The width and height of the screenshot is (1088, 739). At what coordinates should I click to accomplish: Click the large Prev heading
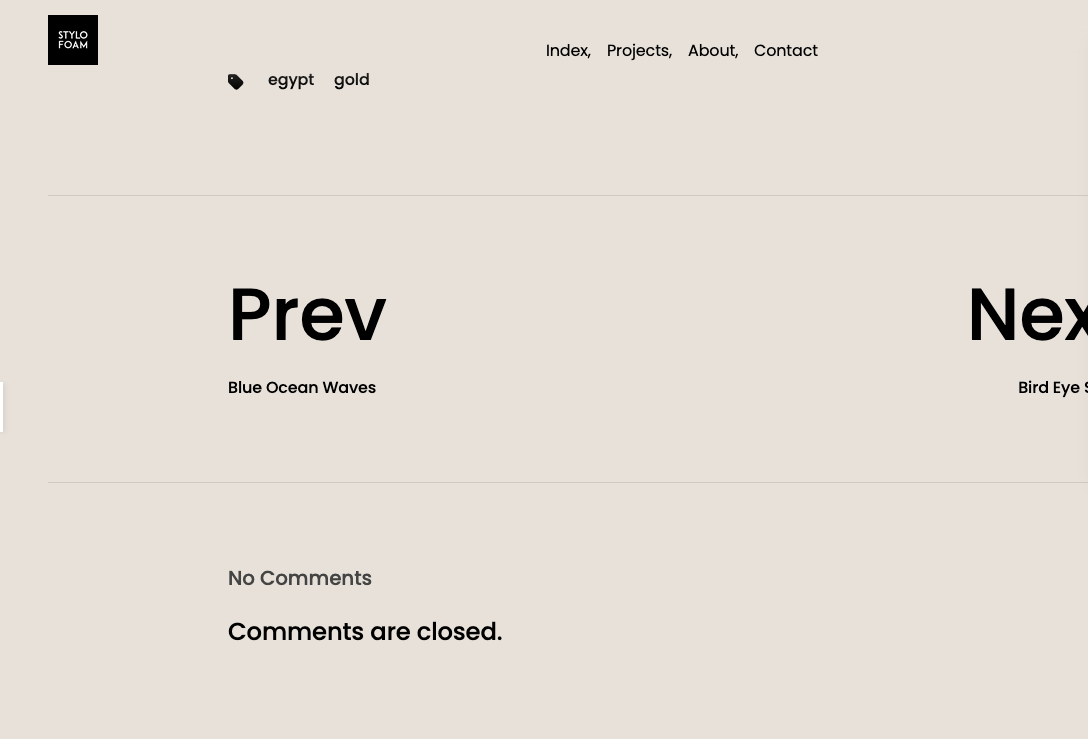pos(307,315)
